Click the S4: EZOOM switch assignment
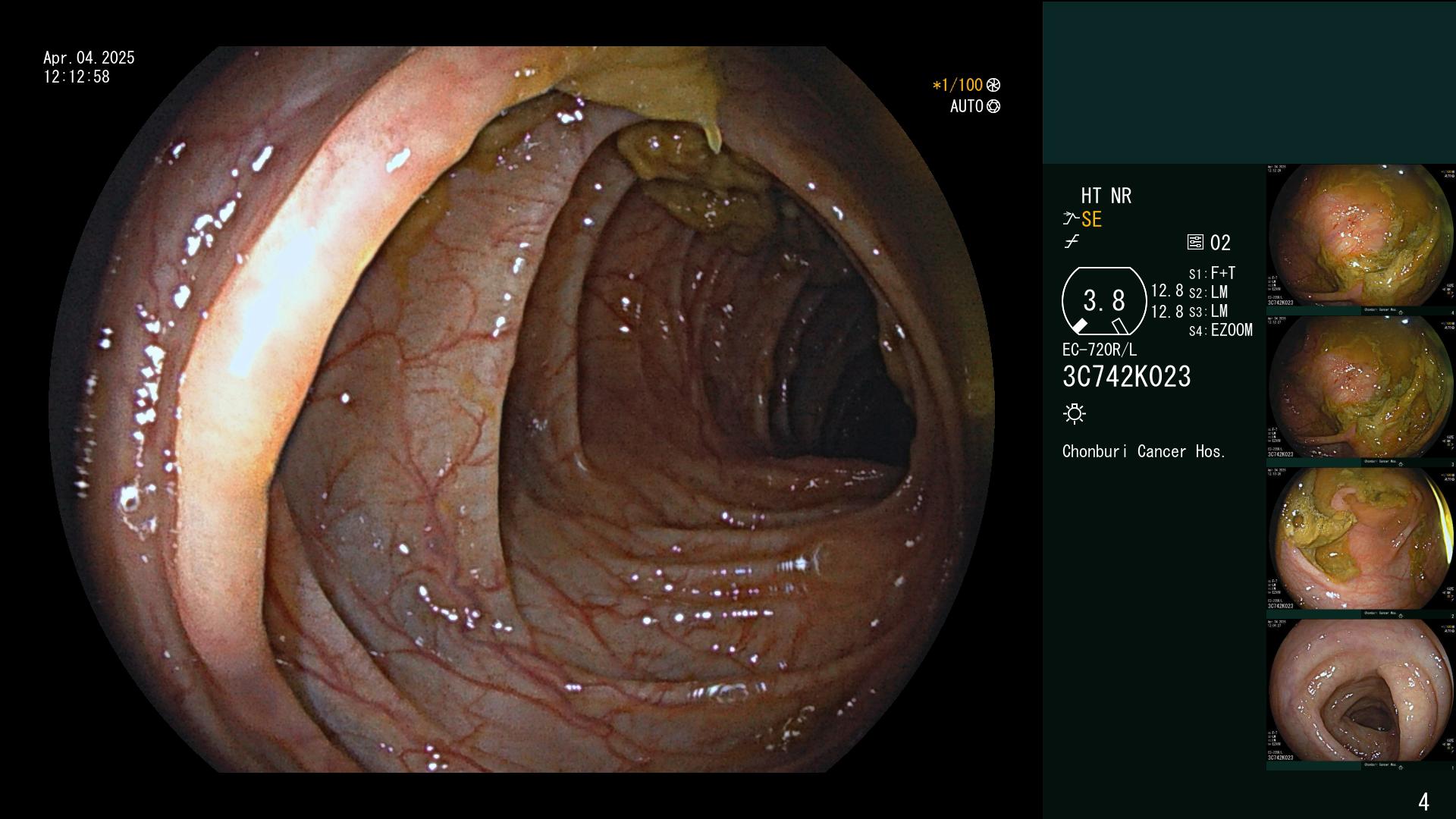 (1220, 331)
